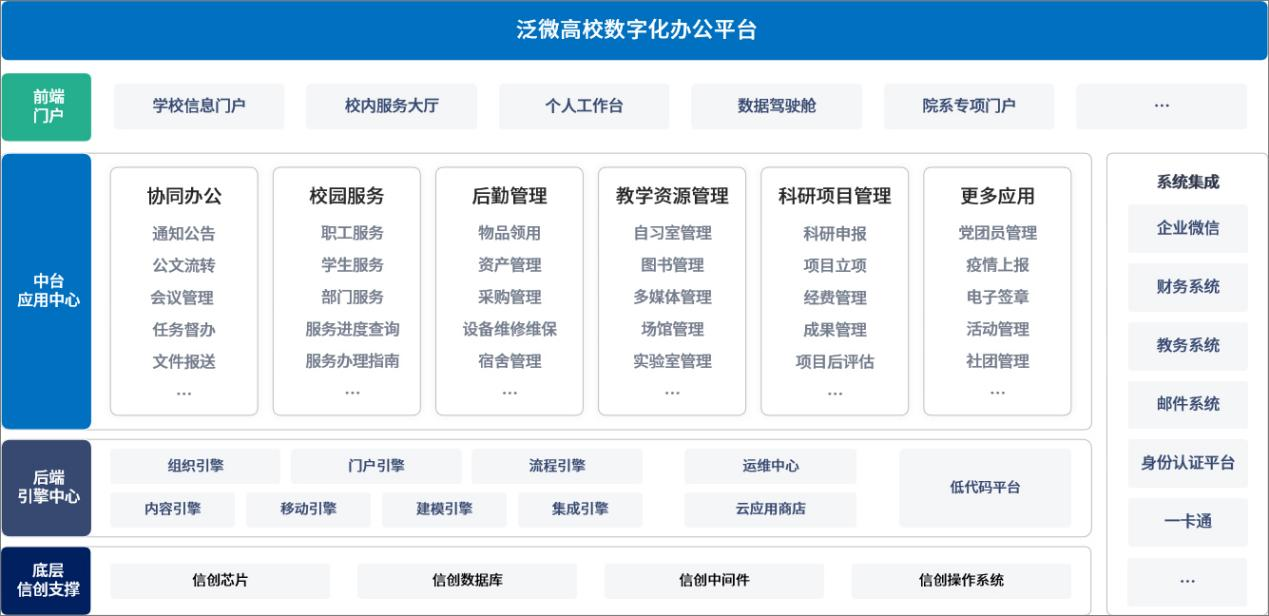Screen dimensions: 1269x616
Task: Click 部门服务 item
Action: [x=352, y=297]
